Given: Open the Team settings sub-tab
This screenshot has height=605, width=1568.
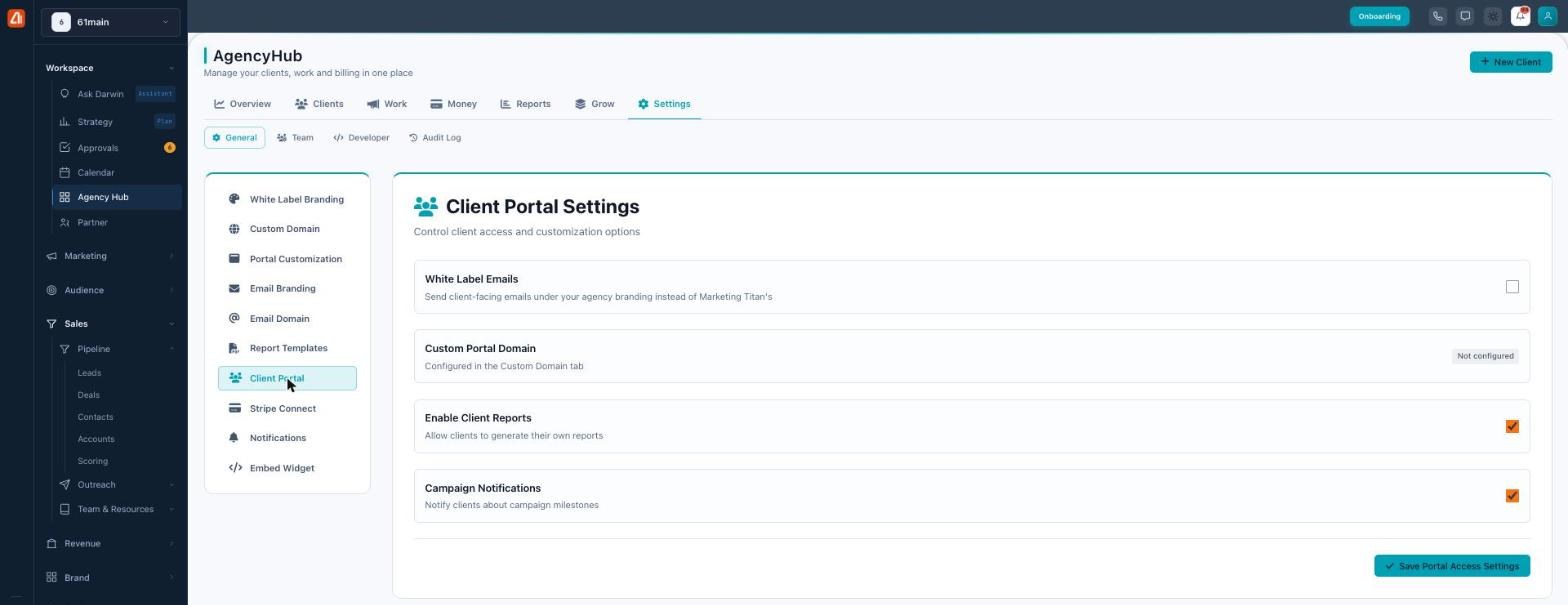Looking at the screenshot, I should (x=295, y=138).
